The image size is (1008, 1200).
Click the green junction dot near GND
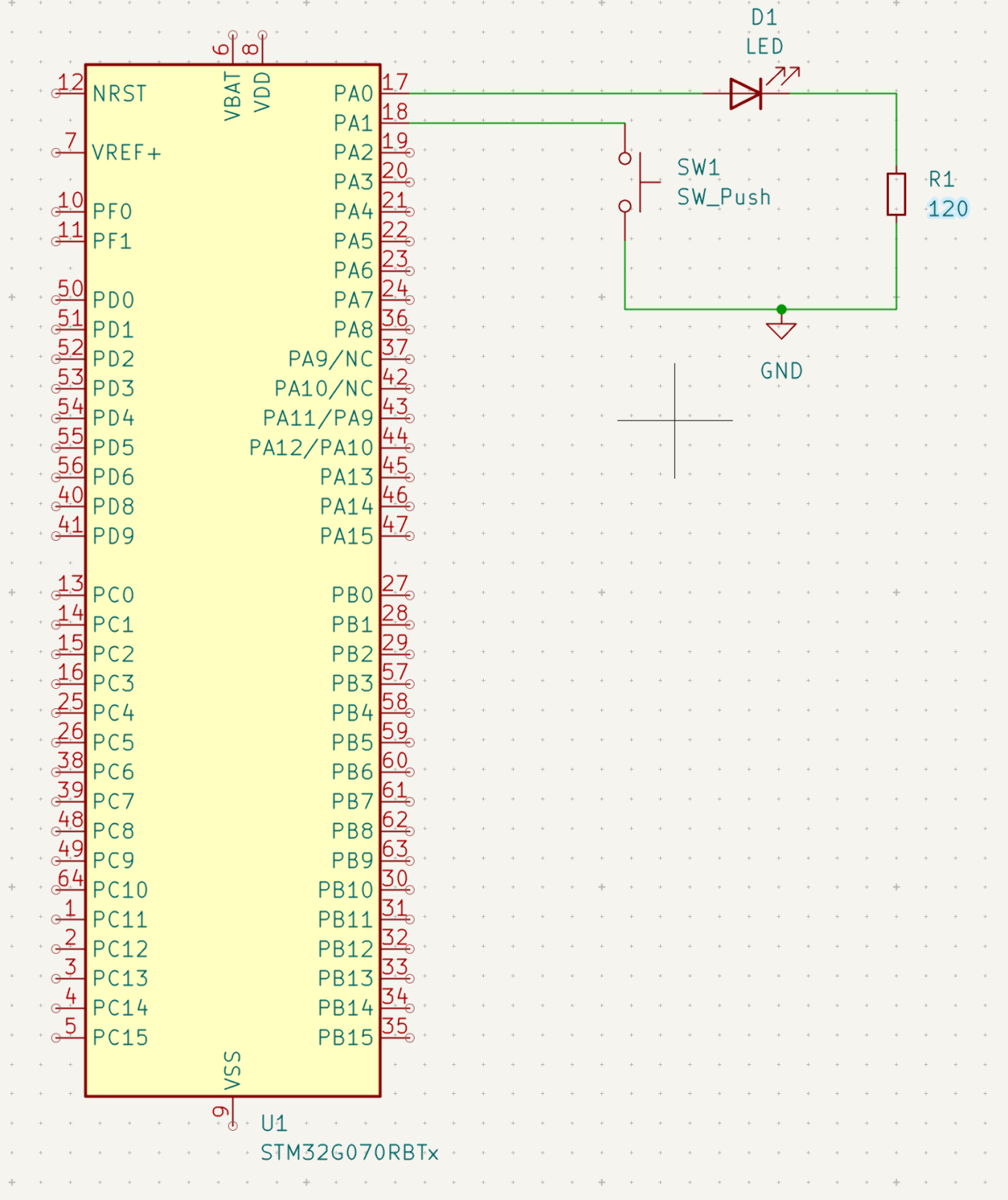click(780, 309)
